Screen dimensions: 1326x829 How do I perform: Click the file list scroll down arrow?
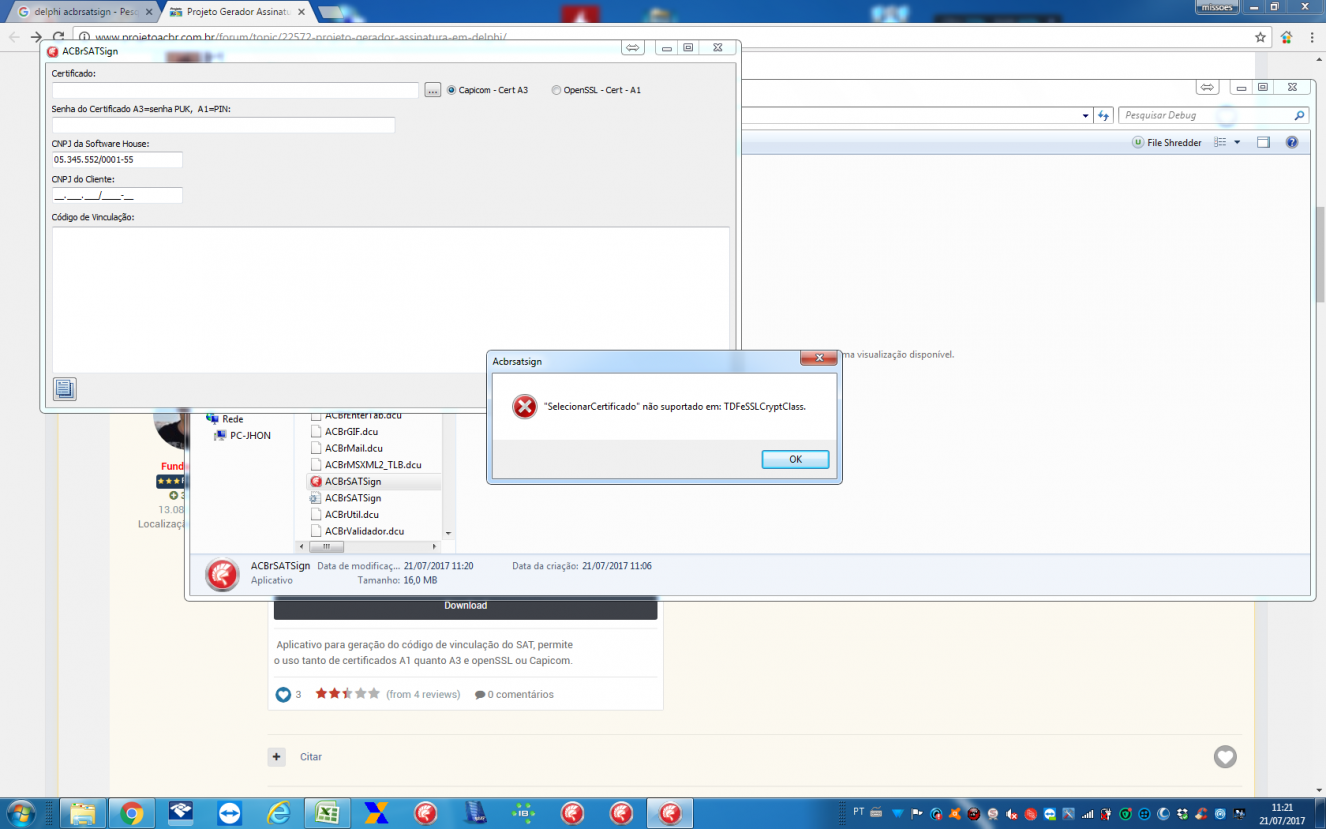(x=449, y=534)
